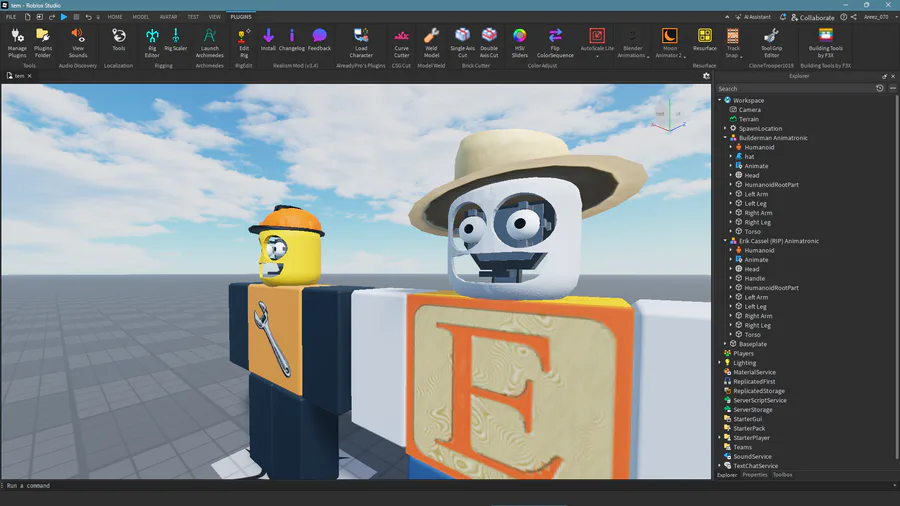Open the Load Character plugin
Viewport: 900px width, 506px height.
pos(361,43)
